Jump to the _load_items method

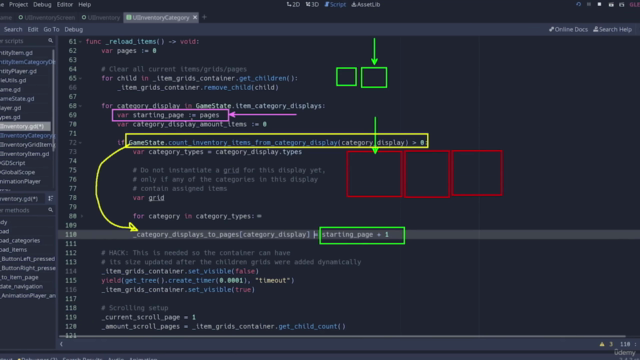(13, 249)
